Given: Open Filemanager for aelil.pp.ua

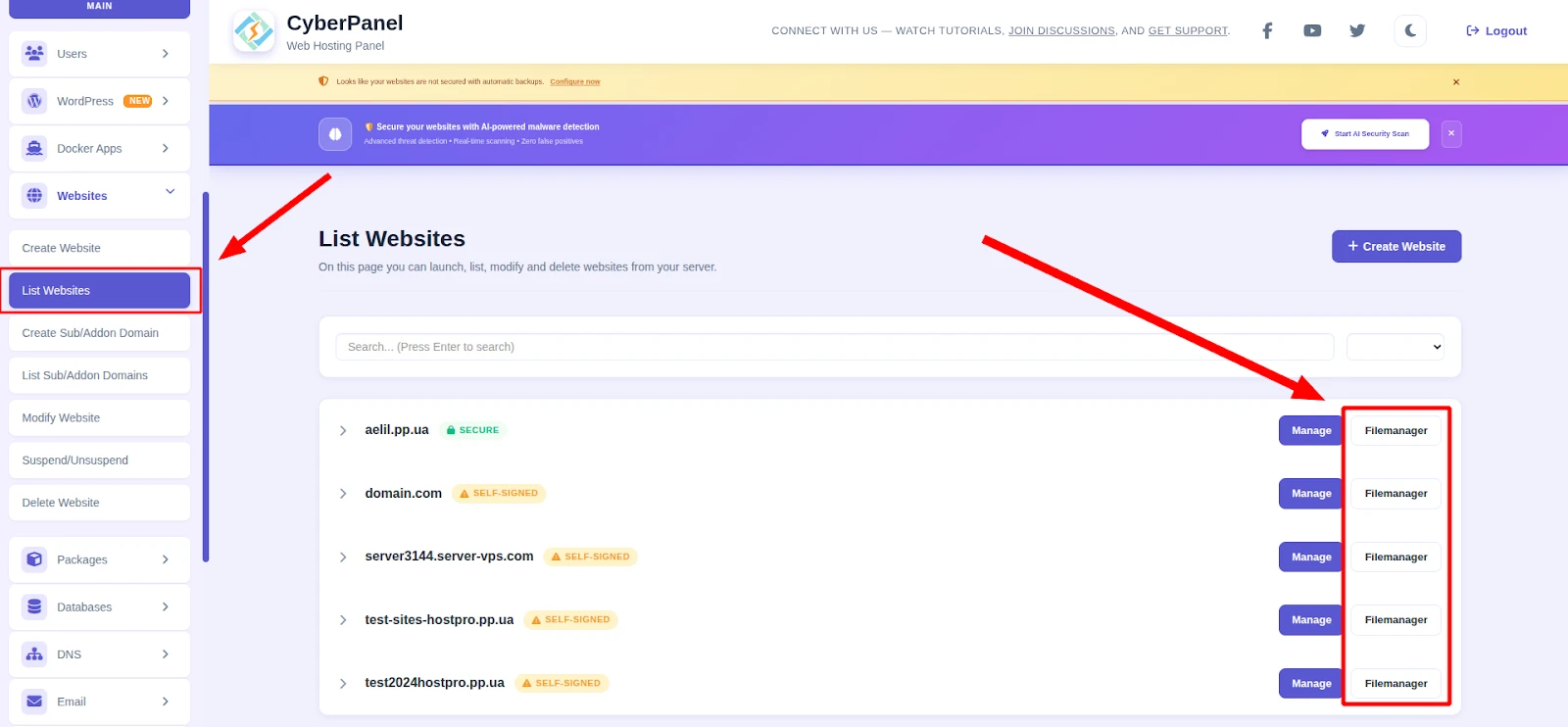Looking at the screenshot, I should [1396, 430].
